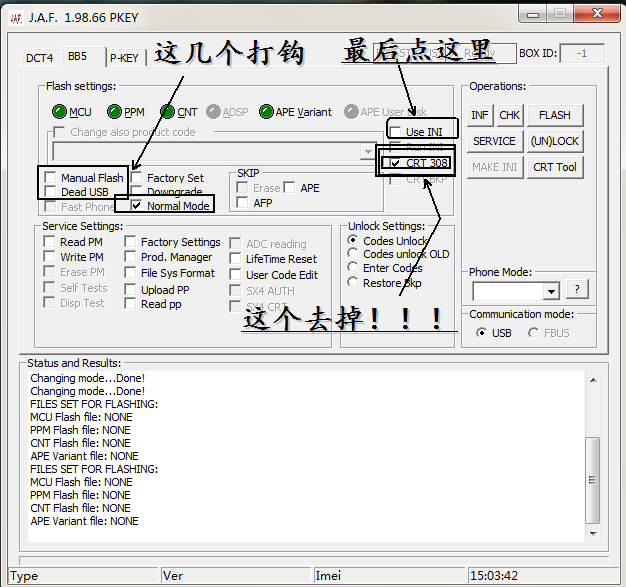The image size is (626, 587).
Task: Choose the Enter Codes radio option
Action: [x=353, y=267]
